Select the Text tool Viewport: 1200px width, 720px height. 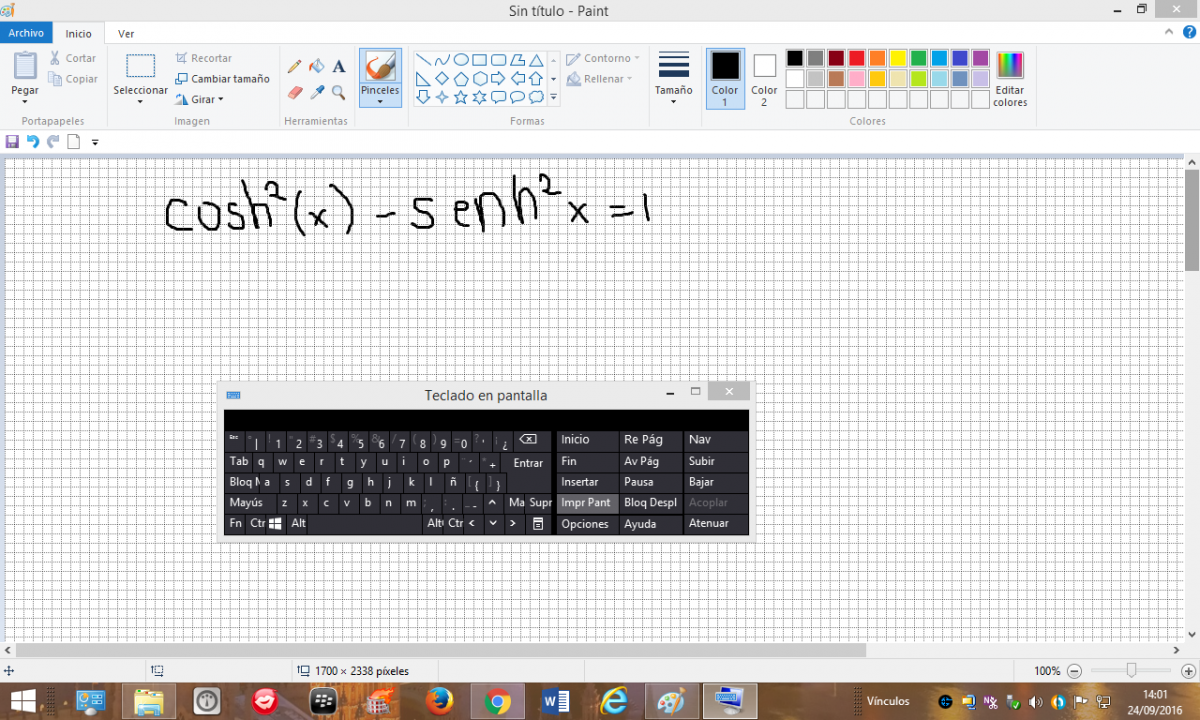click(339, 67)
